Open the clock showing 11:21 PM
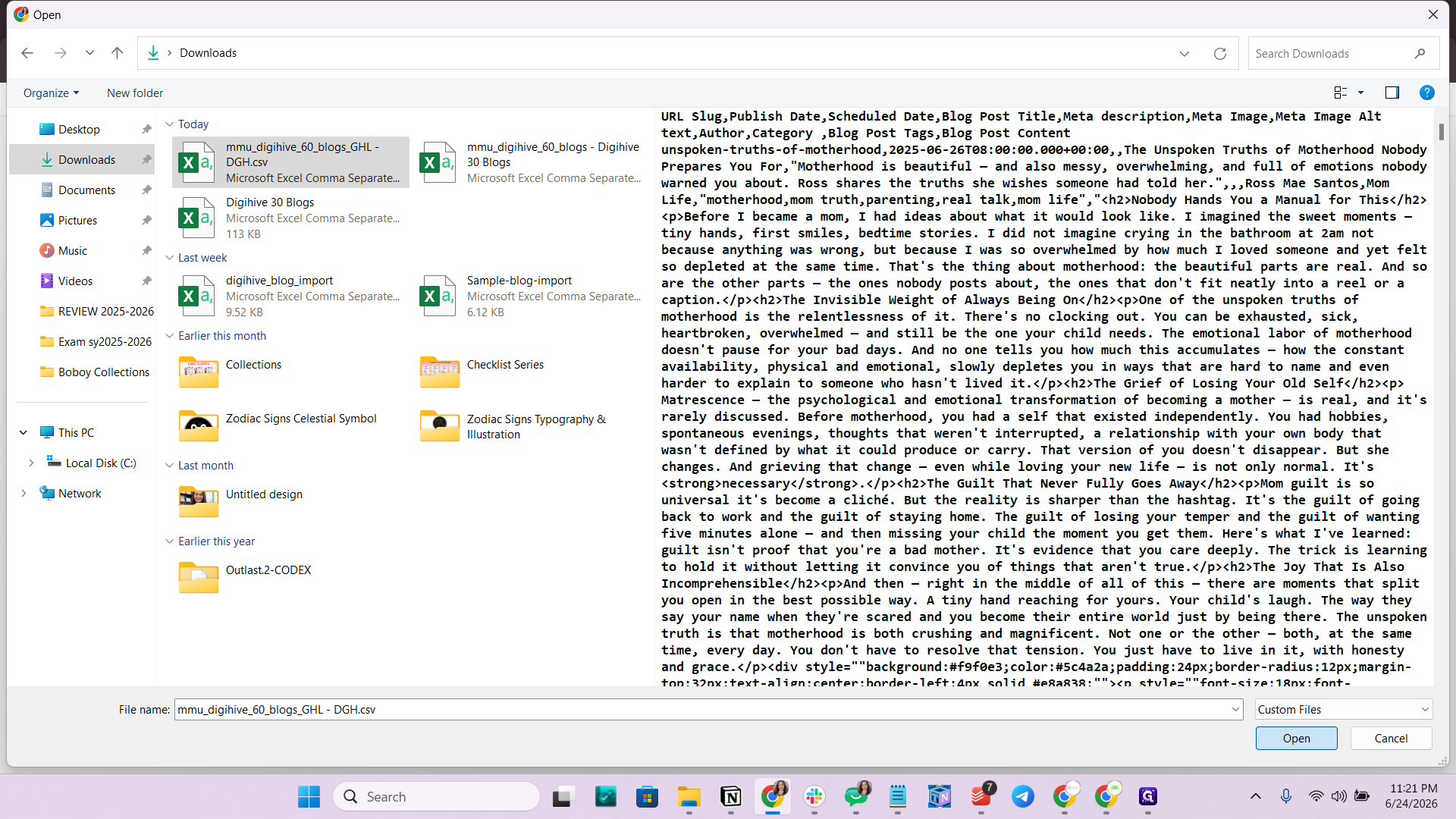1456x819 pixels. [1412, 796]
